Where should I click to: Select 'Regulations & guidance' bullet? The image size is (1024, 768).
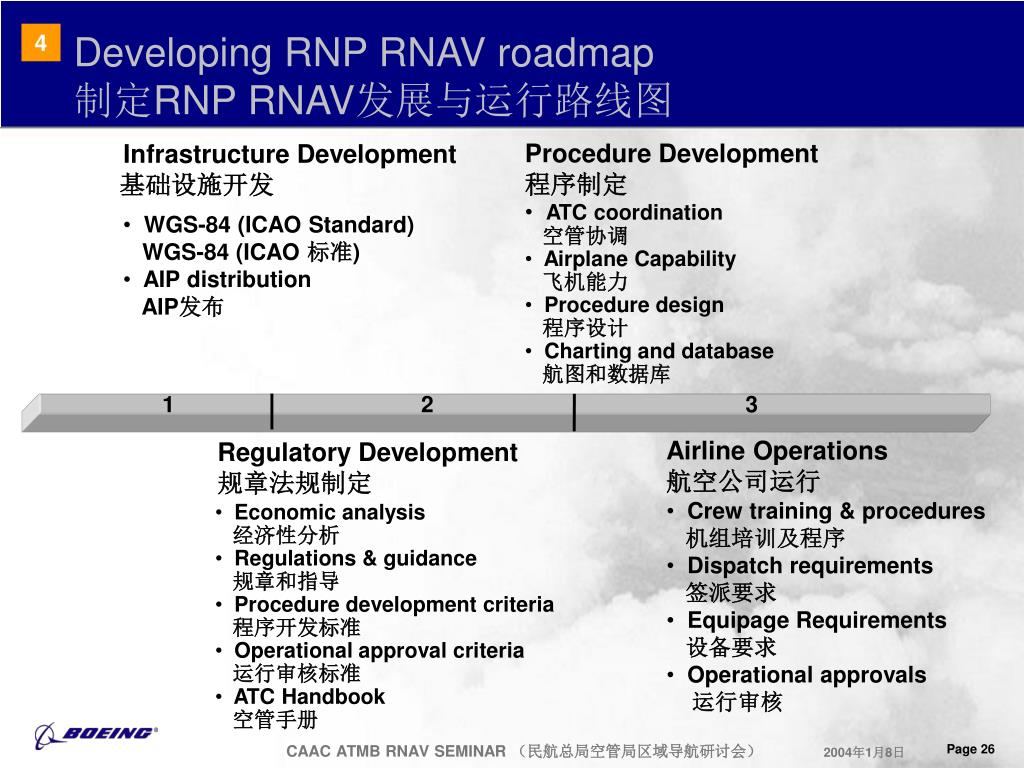click(355, 558)
